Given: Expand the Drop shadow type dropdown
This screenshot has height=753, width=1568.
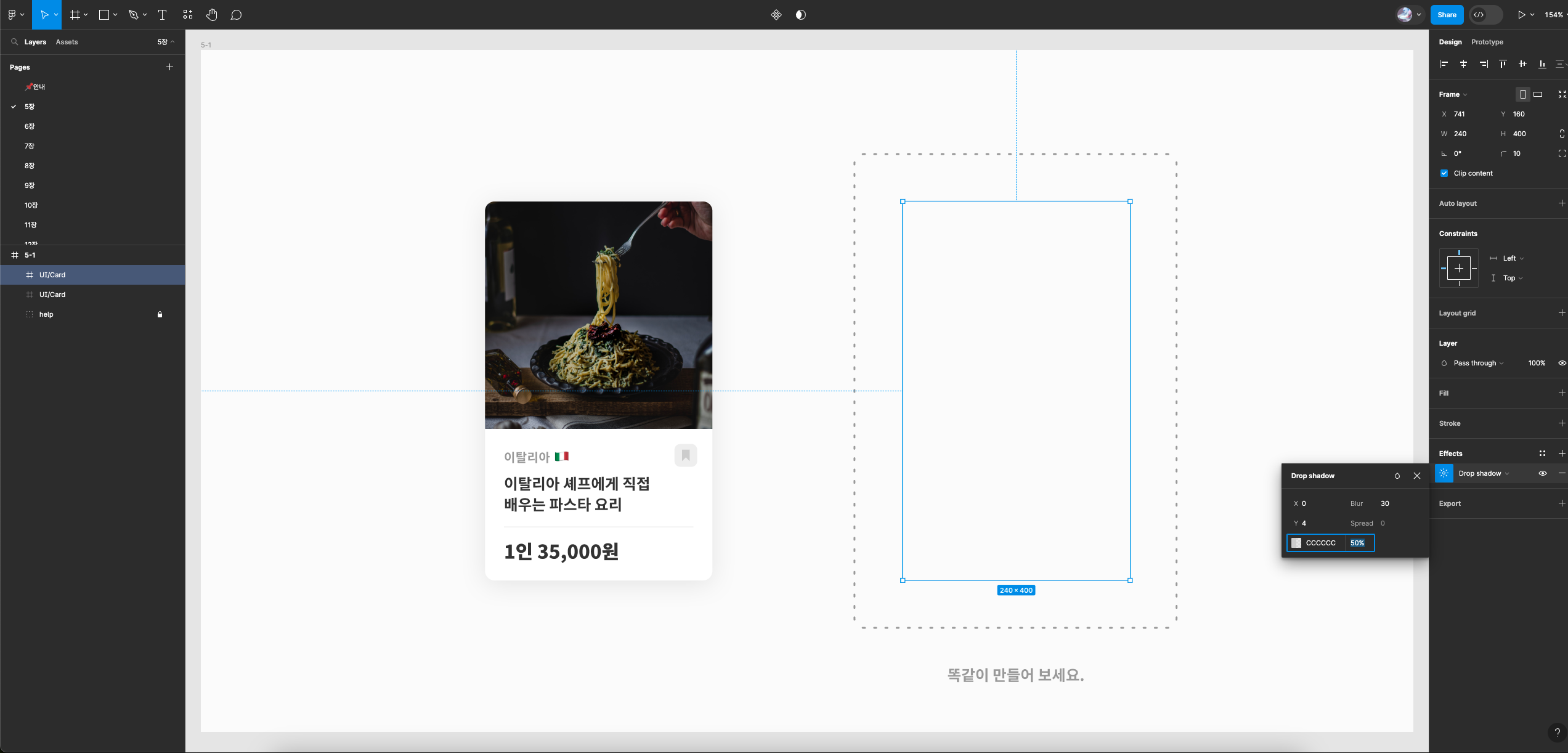Looking at the screenshot, I should pos(1484,473).
